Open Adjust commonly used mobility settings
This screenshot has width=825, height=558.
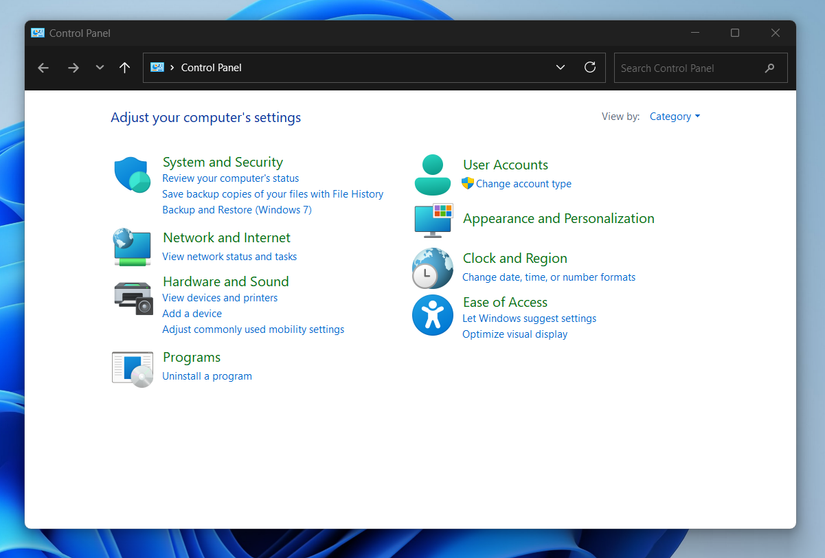pyautogui.click(x=253, y=329)
